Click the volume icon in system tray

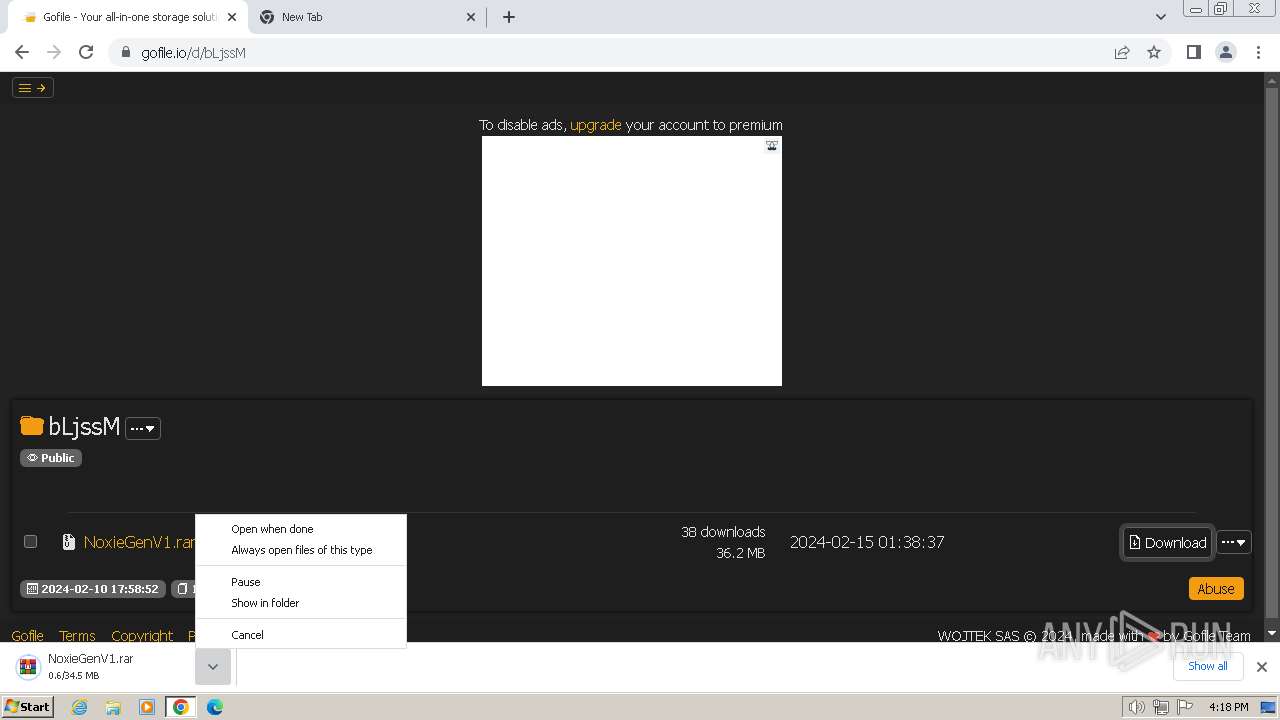[1137, 707]
